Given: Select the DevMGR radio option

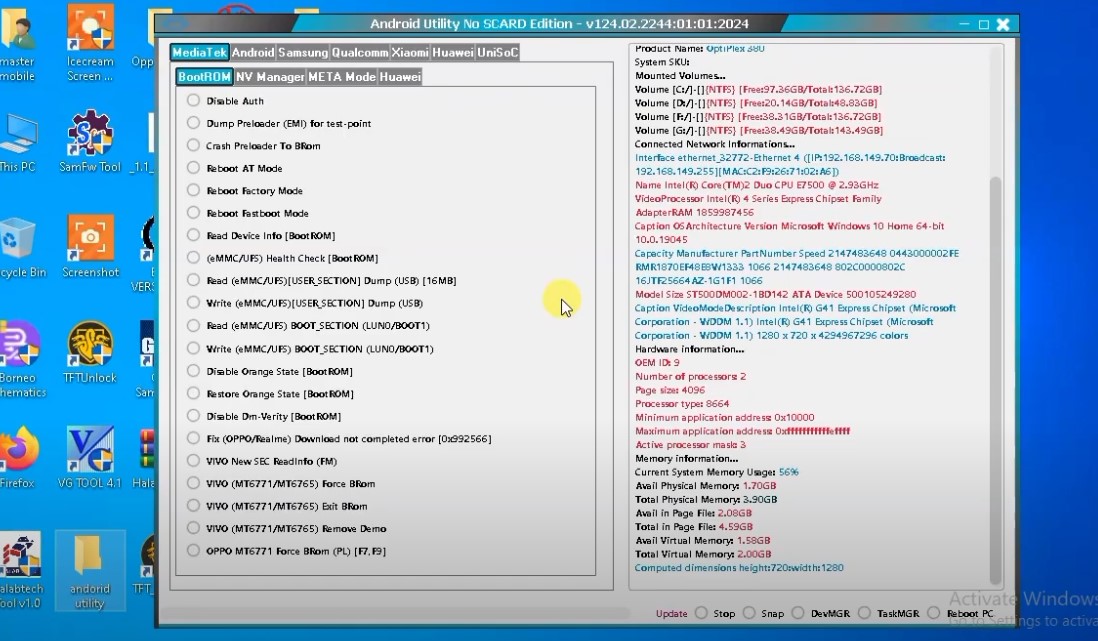Looking at the screenshot, I should [798, 612].
